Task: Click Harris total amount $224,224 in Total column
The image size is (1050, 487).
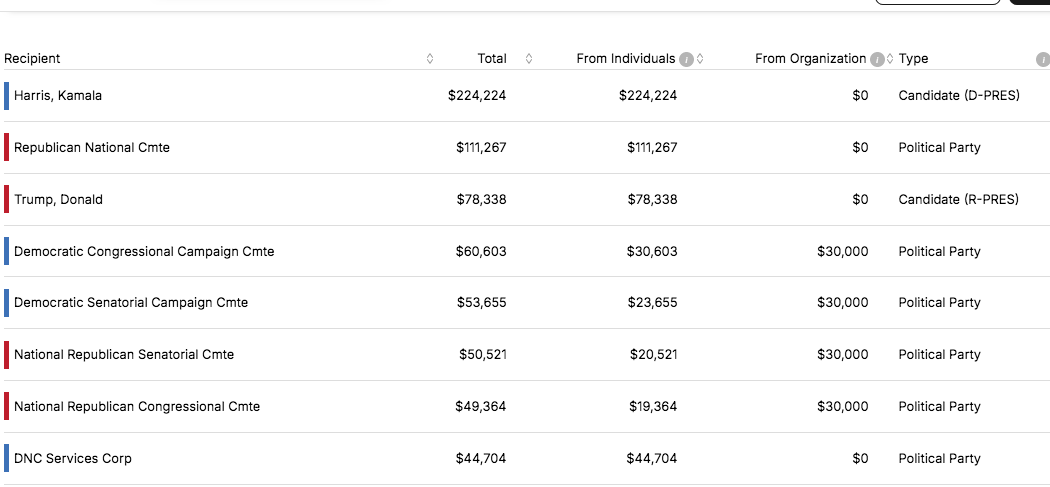Action: pos(477,96)
